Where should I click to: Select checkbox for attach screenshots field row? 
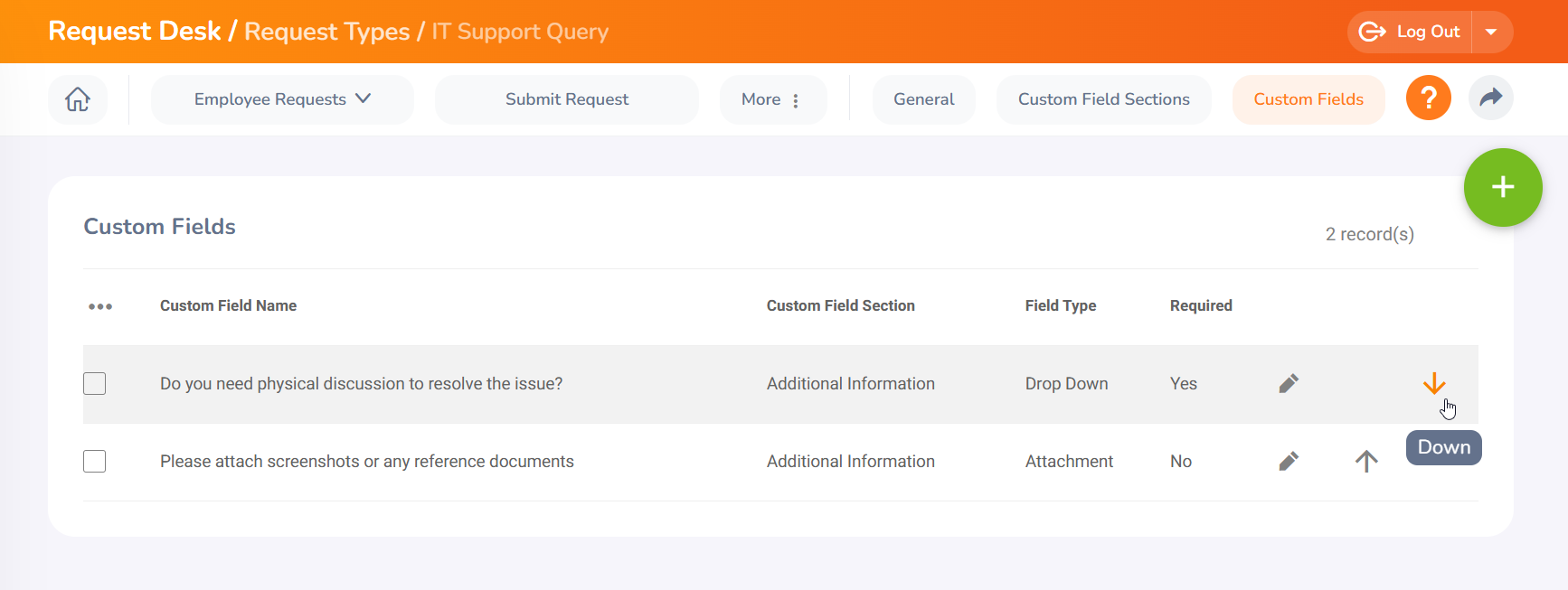pyautogui.click(x=95, y=462)
